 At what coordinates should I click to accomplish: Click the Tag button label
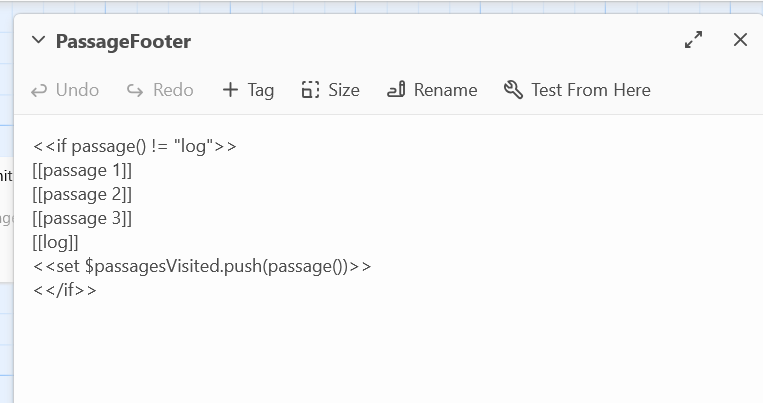261,91
